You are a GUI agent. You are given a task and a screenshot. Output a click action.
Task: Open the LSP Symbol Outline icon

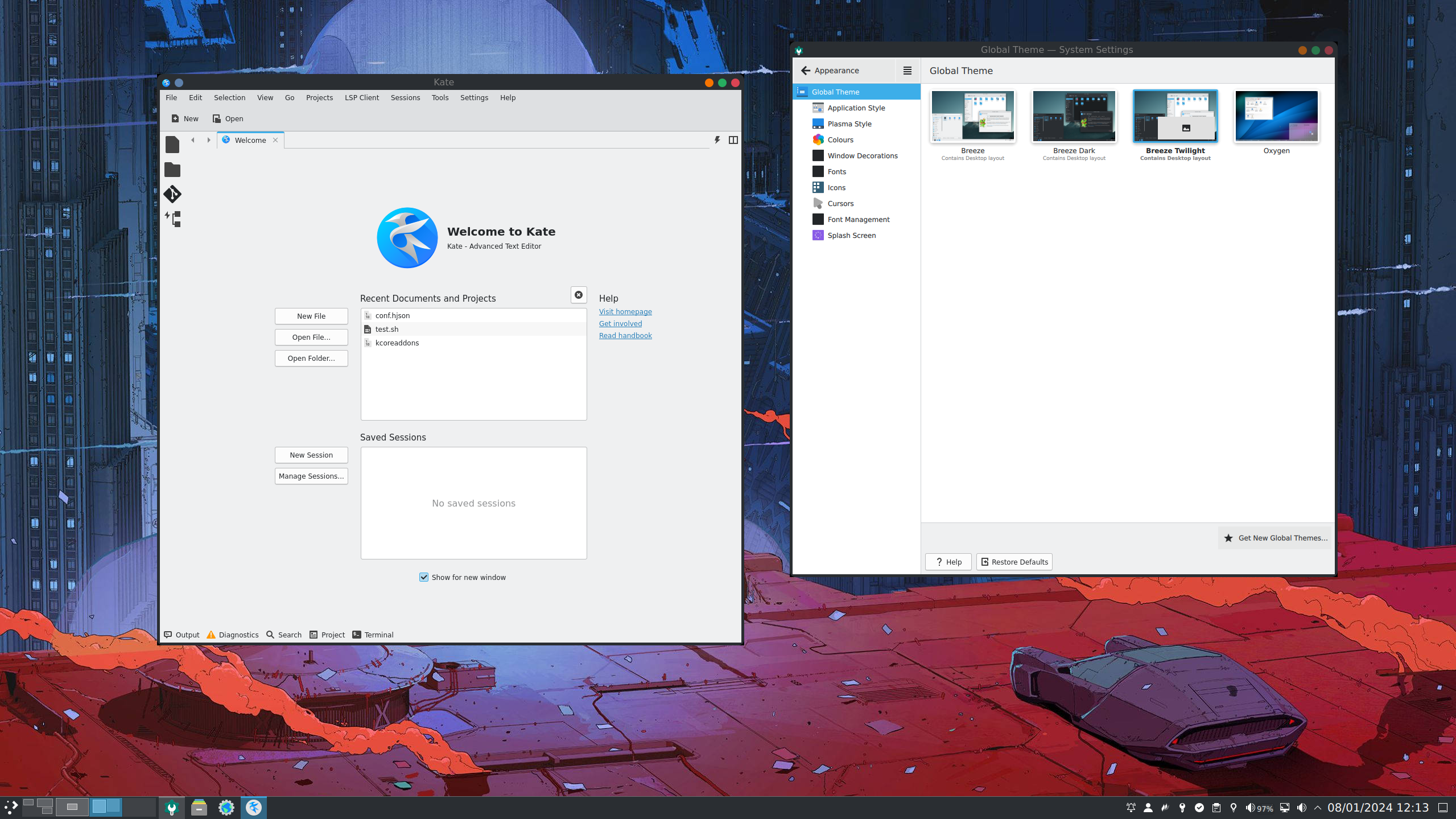point(173,219)
